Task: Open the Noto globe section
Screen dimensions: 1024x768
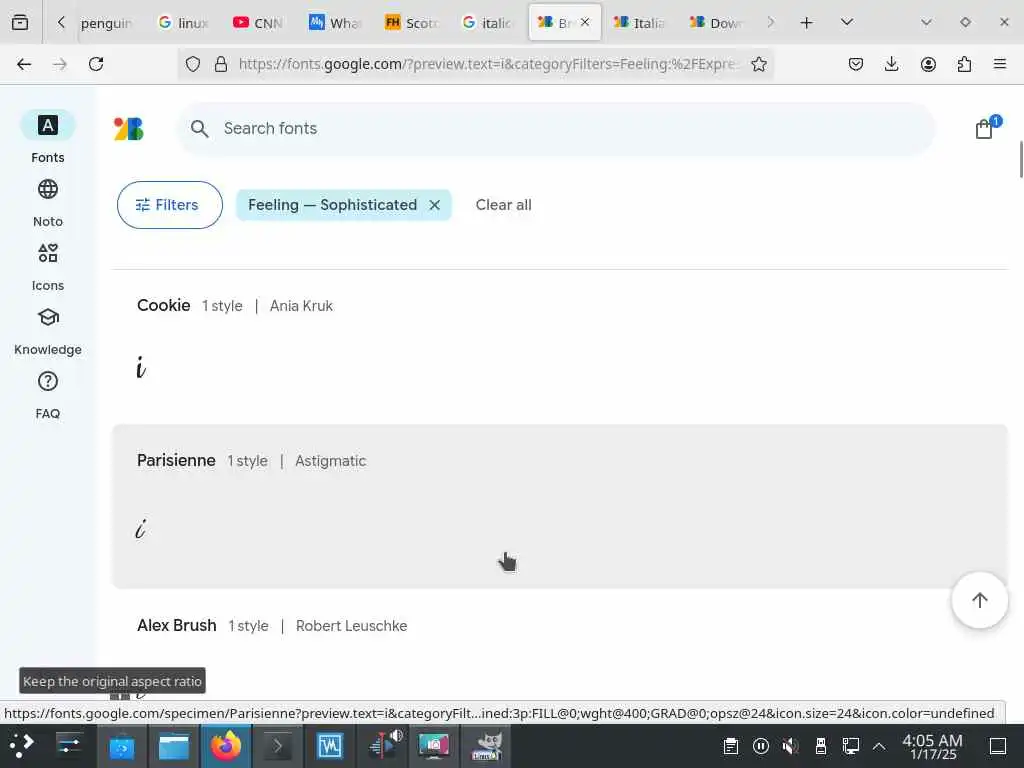Action: 48,203
